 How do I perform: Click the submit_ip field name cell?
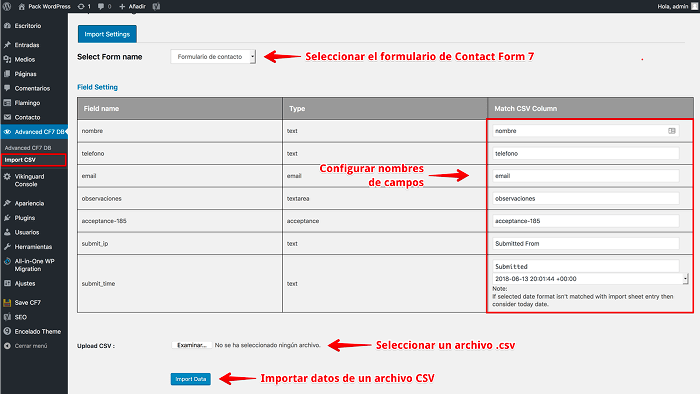pos(179,244)
